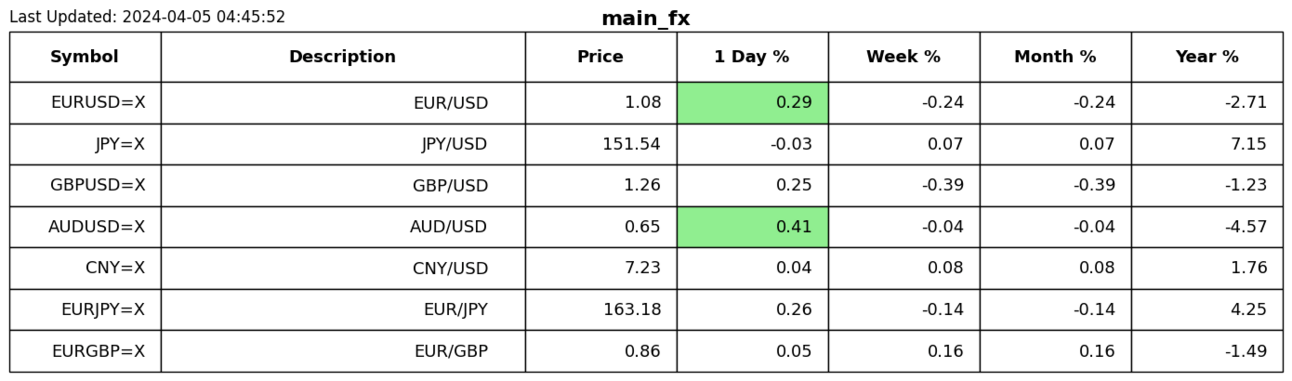
Task: Select the EUR/JPY description cell
Action: [343, 310]
